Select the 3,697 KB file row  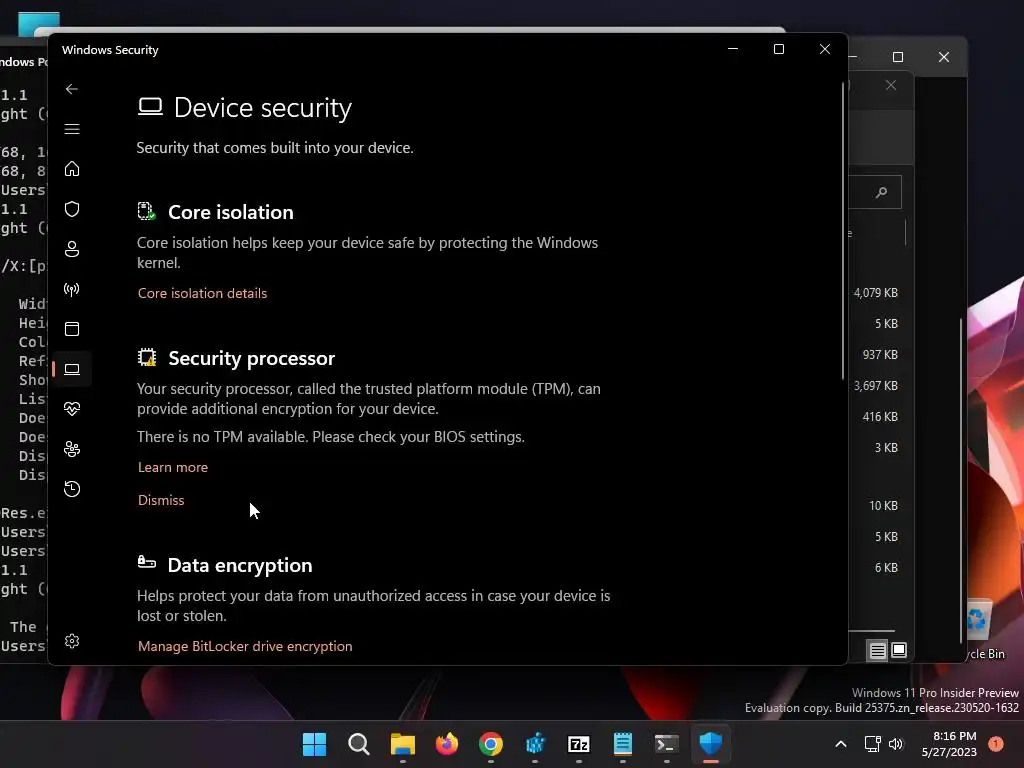876,386
